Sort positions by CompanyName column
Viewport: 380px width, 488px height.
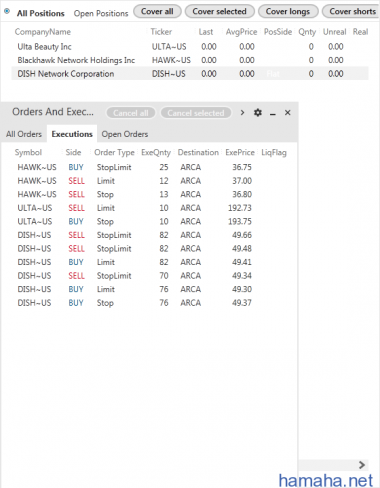[43, 32]
